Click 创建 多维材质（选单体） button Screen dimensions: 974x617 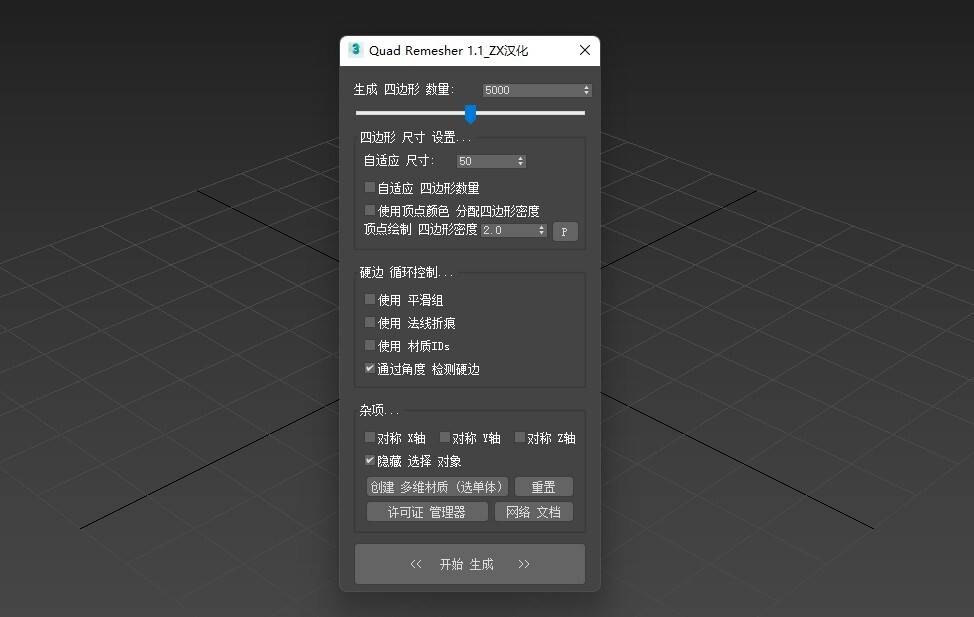(436, 486)
